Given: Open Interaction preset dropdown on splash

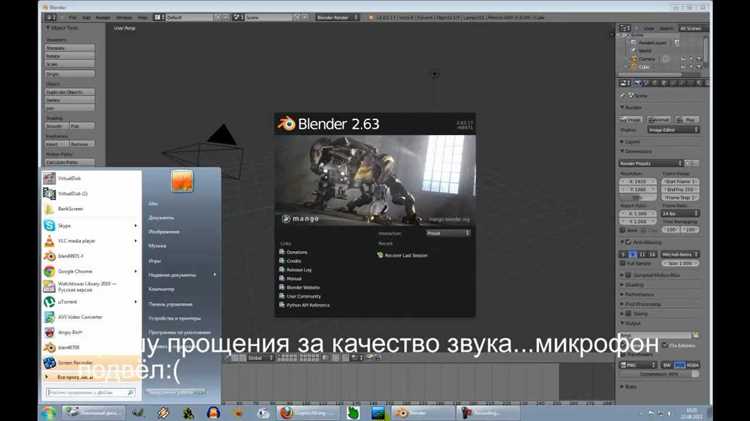Looking at the screenshot, I should click(449, 233).
